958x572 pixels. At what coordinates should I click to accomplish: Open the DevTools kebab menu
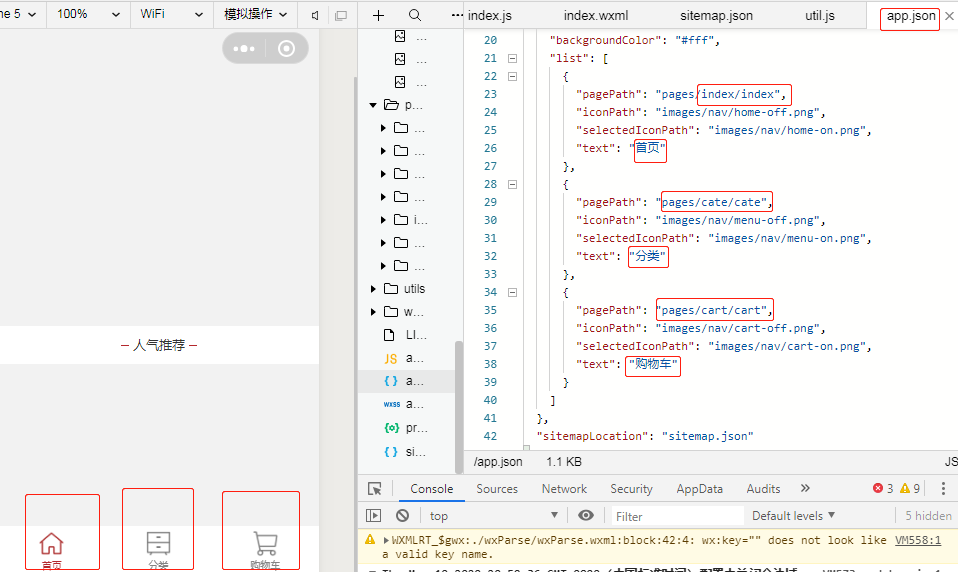tap(943, 488)
